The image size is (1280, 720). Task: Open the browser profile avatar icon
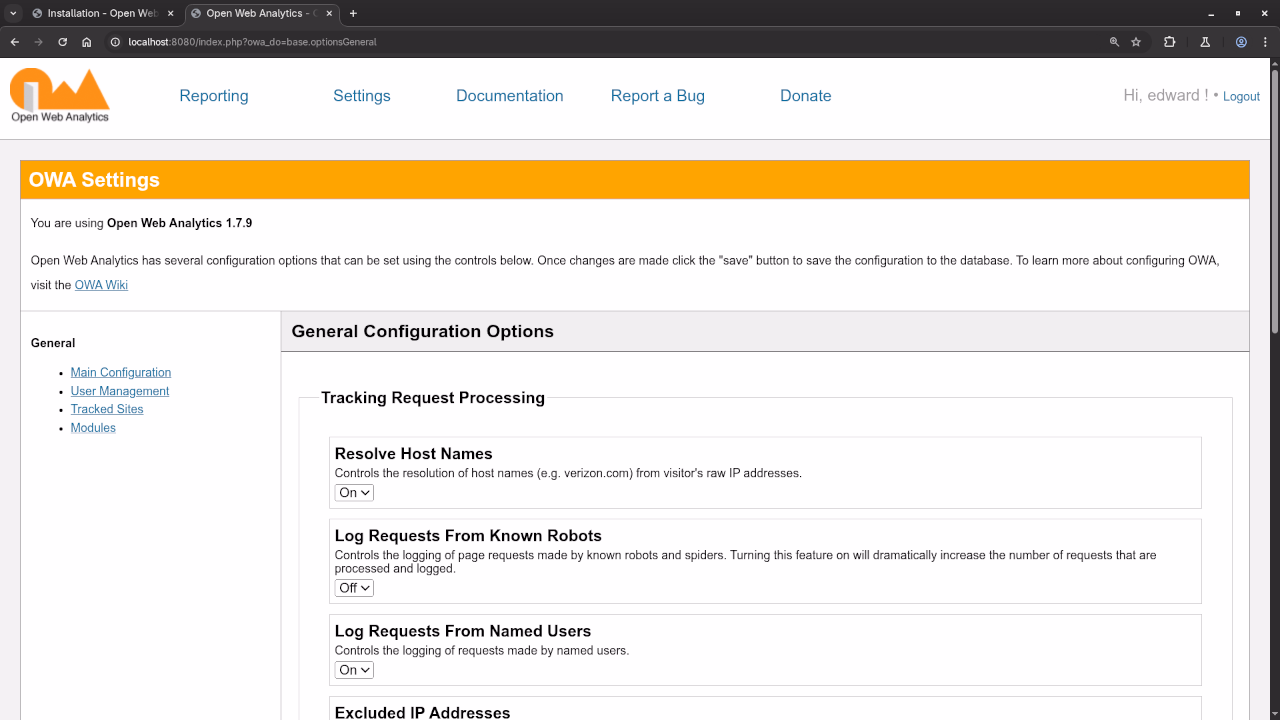click(1241, 42)
